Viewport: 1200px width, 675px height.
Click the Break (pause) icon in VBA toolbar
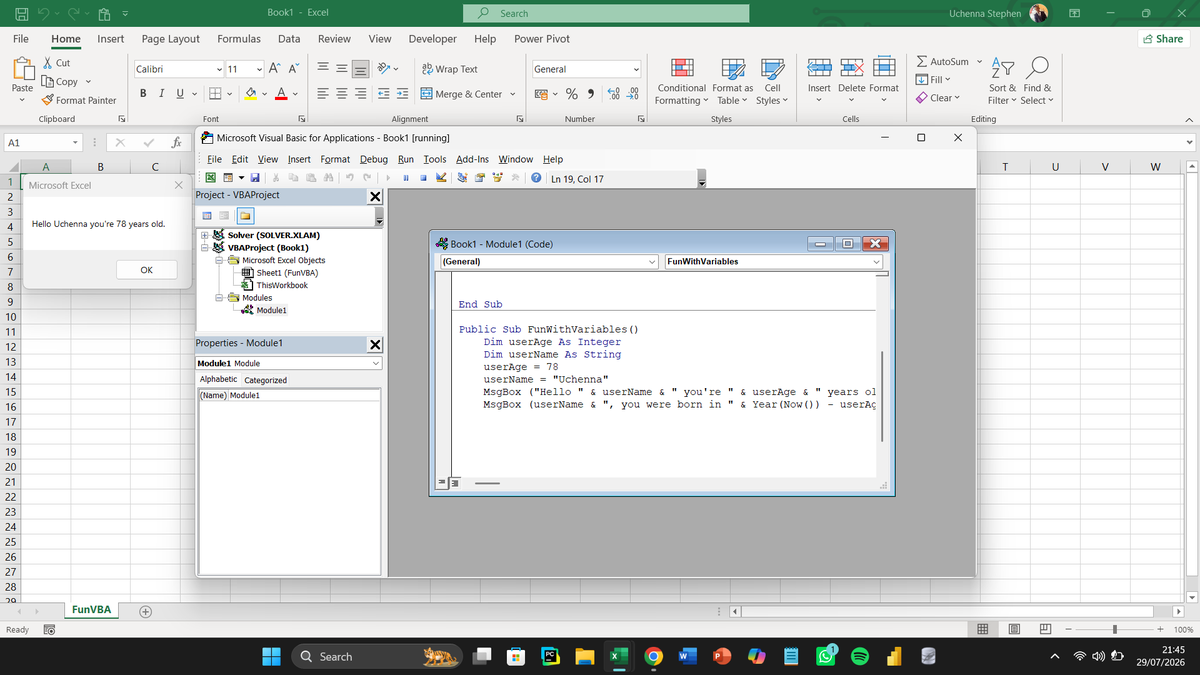tap(406, 178)
